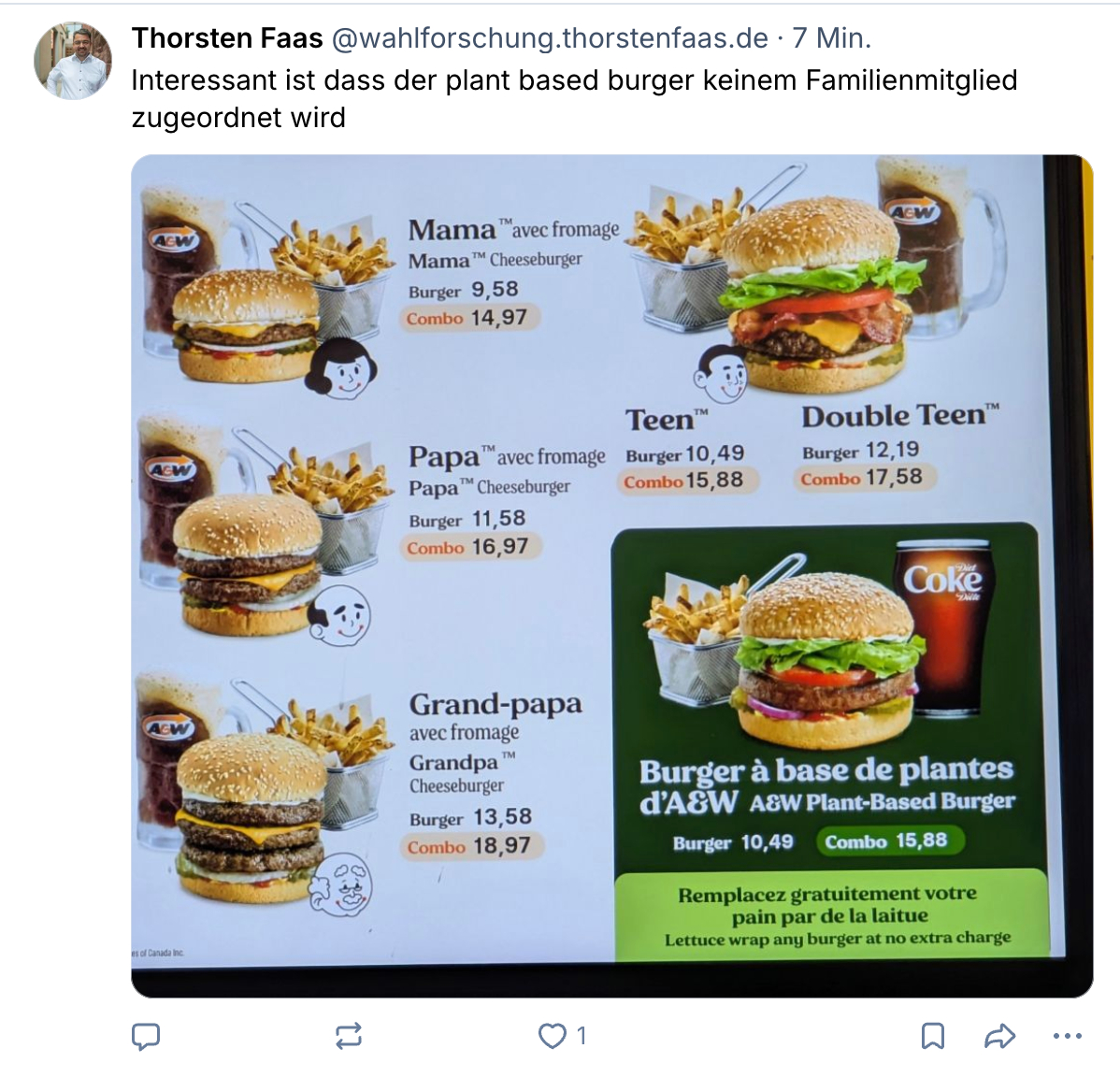Viewport: 1120px width, 1077px height.
Task: Click the 7 Min. timestamp
Action: point(831,38)
